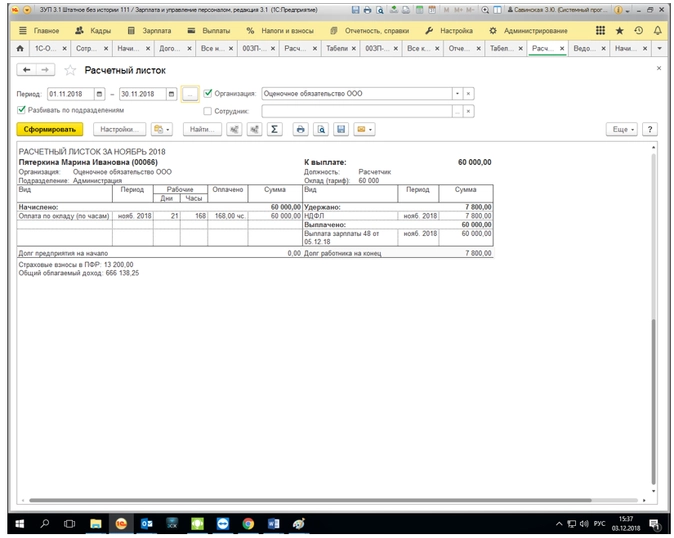Open the Отчетность, справки section
Screen dimensions: 674x538
(370, 31)
